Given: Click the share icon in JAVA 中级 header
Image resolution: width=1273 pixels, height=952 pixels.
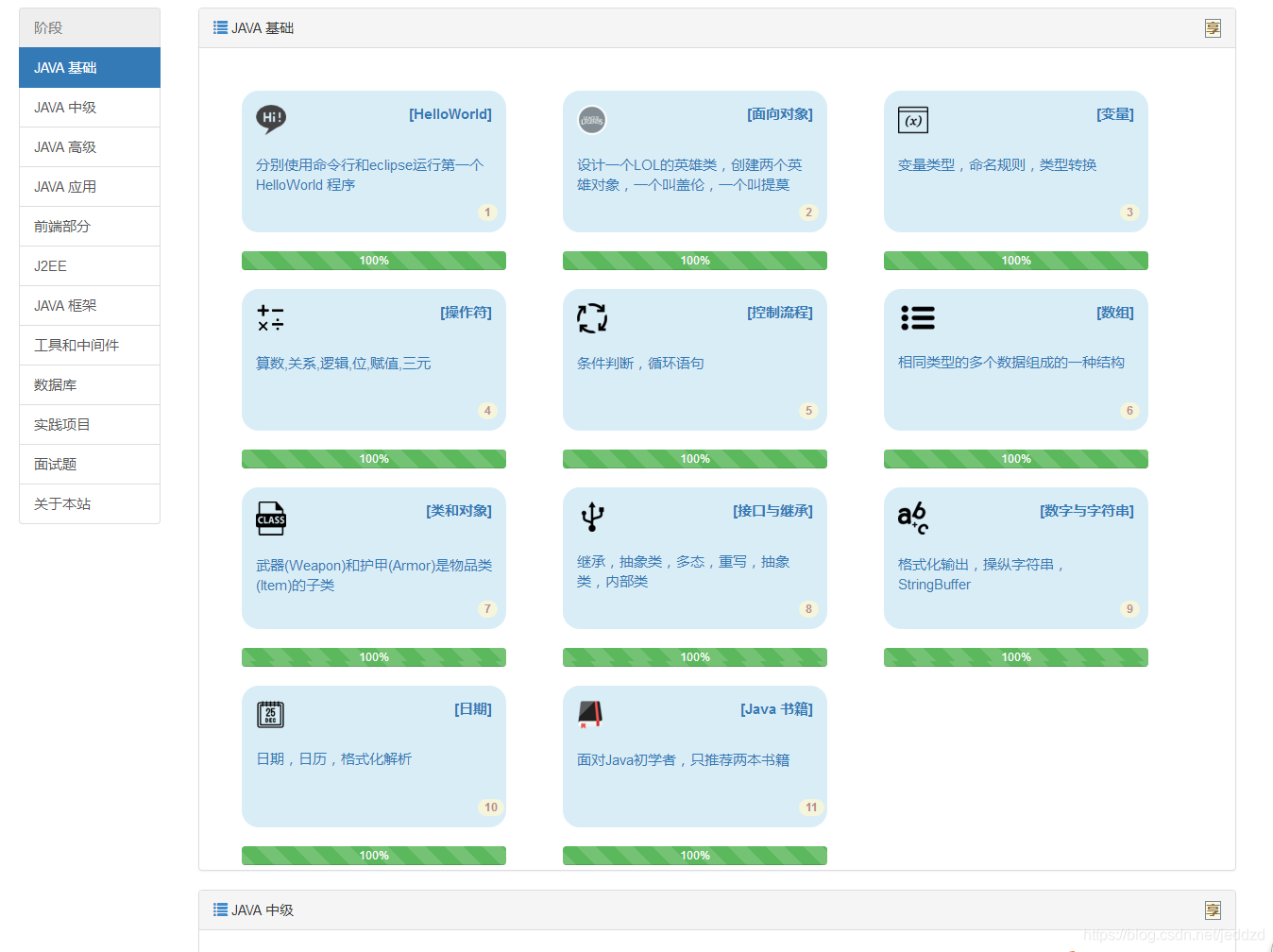Looking at the screenshot, I should pyautogui.click(x=1213, y=910).
